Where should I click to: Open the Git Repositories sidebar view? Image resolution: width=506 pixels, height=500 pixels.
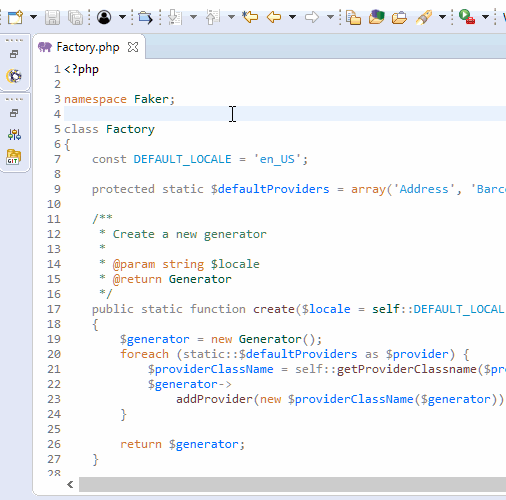pyautogui.click(x=14, y=157)
